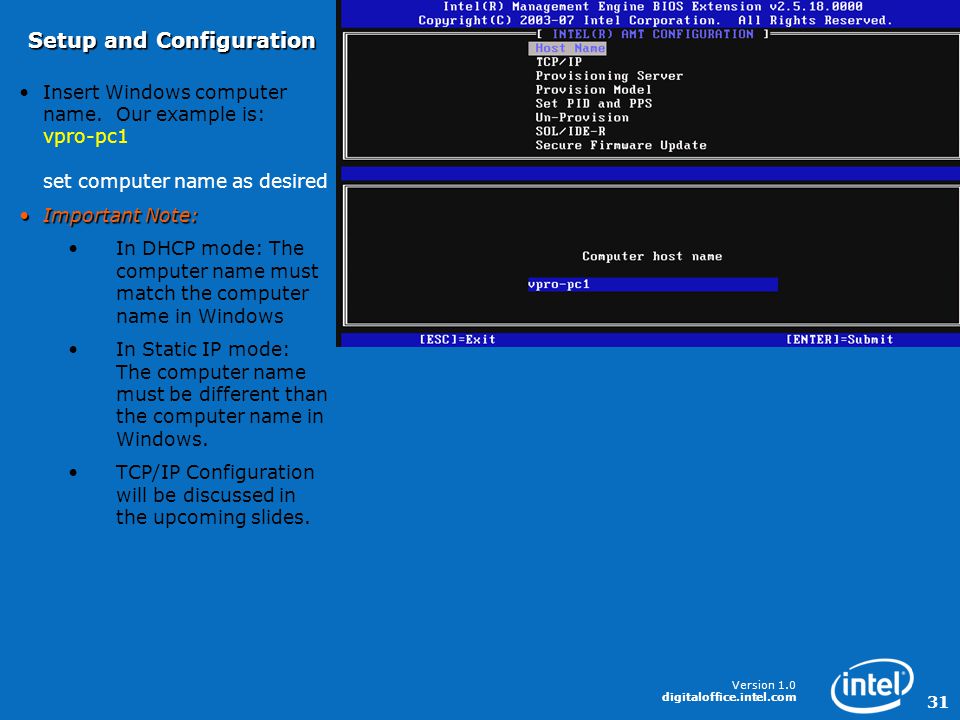Select TCP/IP in the AMT configuration menu
This screenshot has width=960, height=720.
pyautogui.click(x=558, y=62)
